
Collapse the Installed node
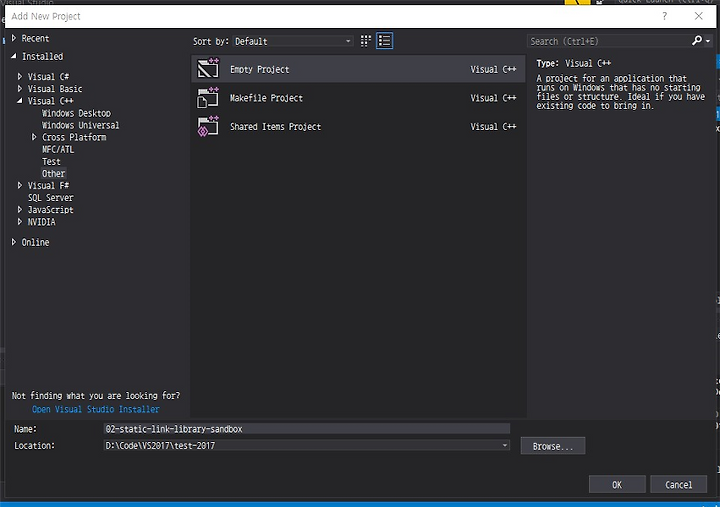[x=14, y=56]
